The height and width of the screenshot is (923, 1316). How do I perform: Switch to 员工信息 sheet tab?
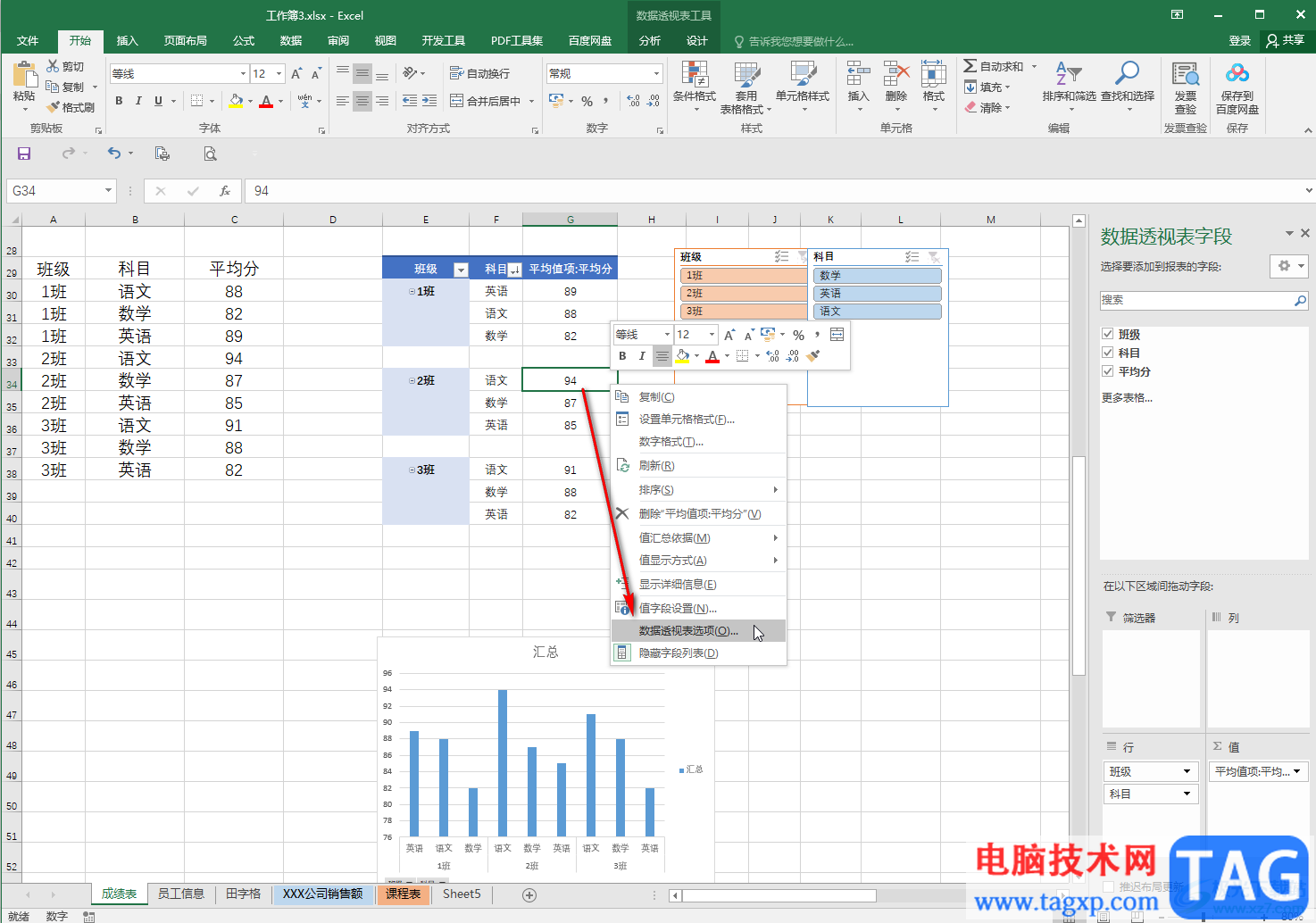click(181, 894)
